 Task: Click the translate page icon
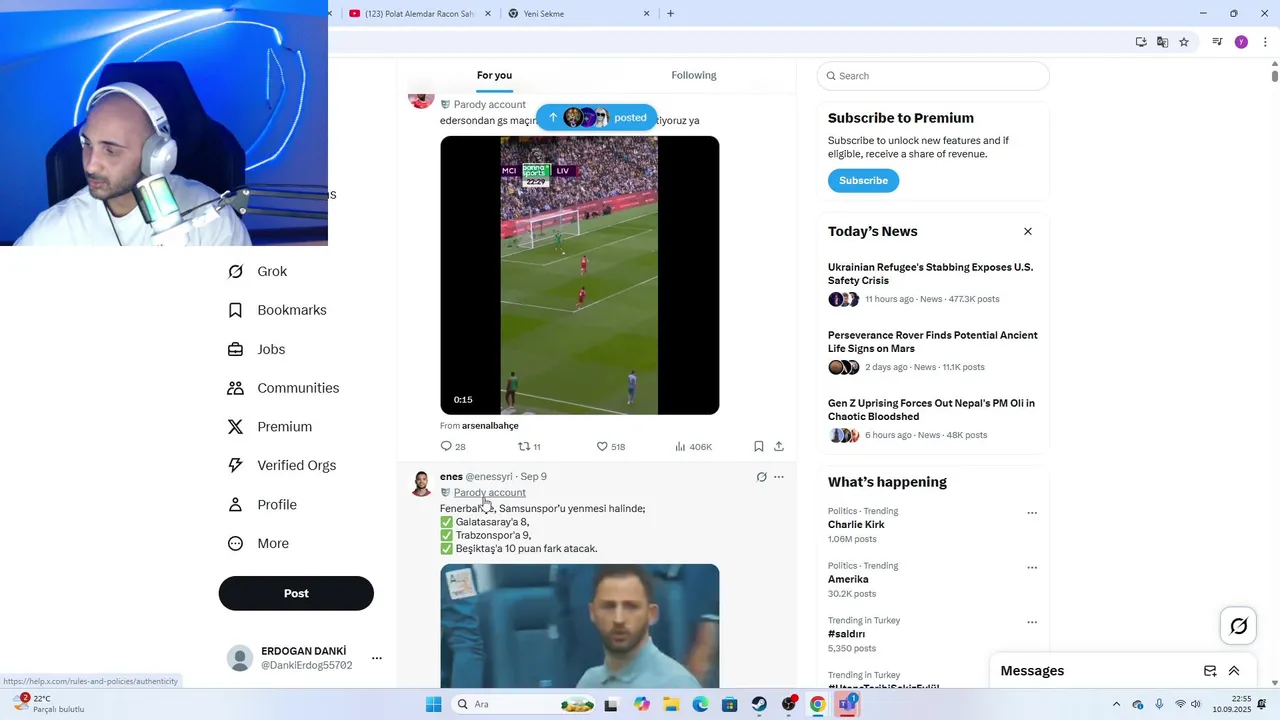click(x=1162, y=42)
